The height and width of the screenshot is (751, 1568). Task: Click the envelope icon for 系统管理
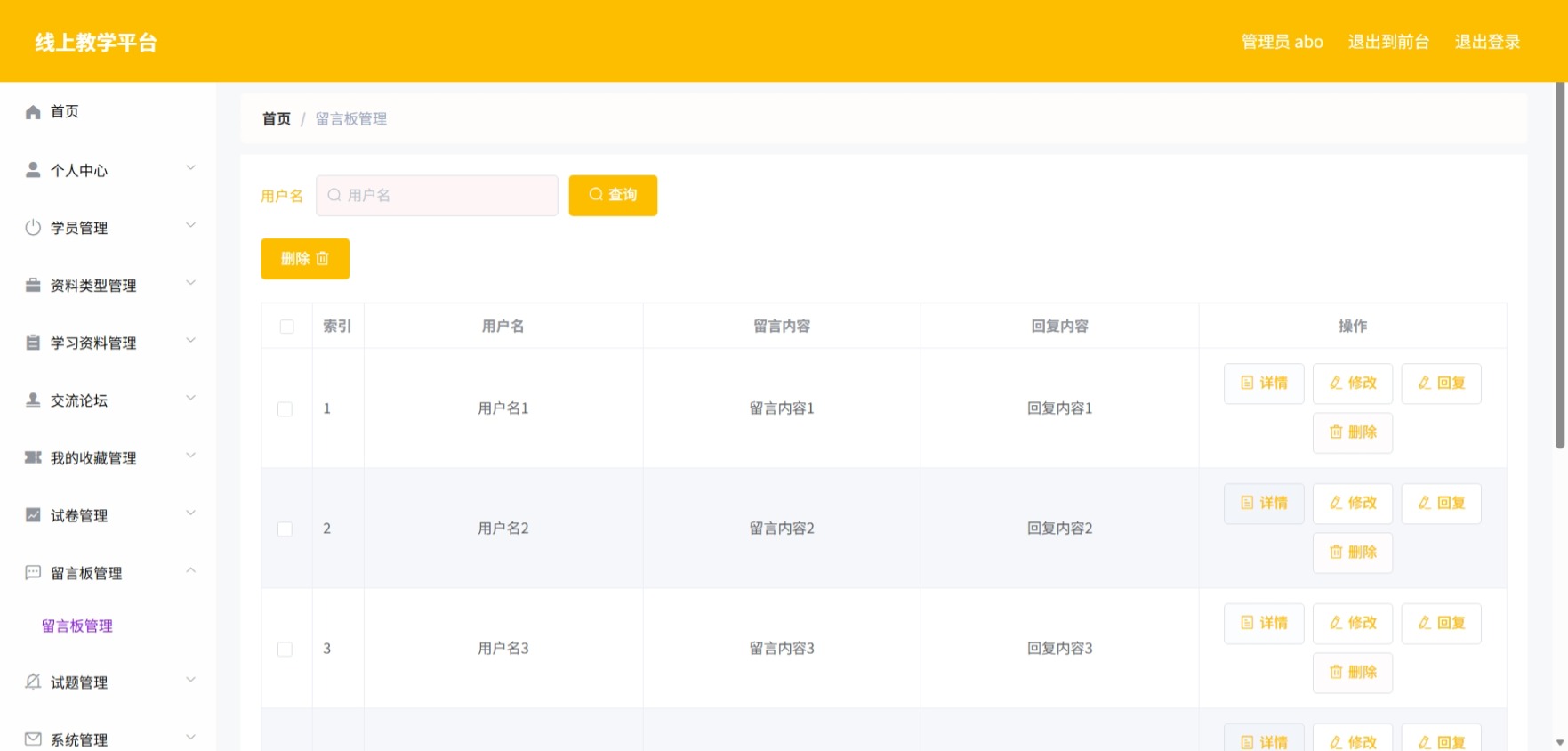pos(33,739)
